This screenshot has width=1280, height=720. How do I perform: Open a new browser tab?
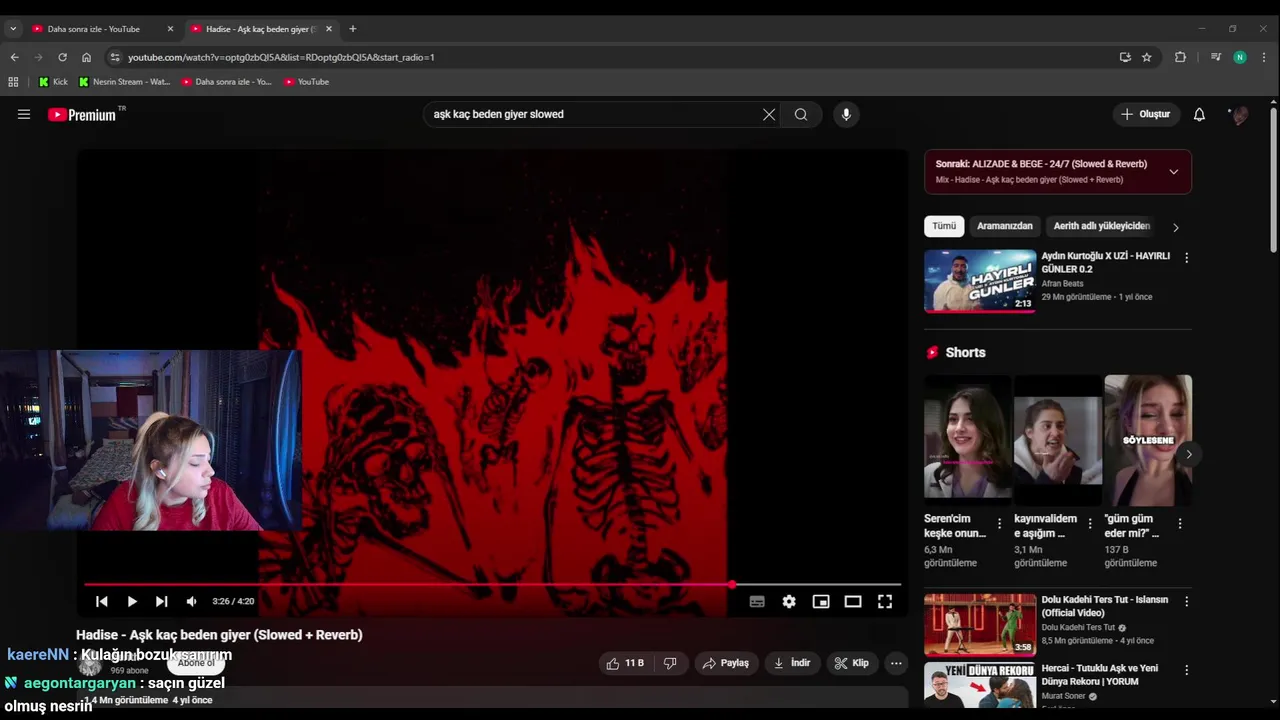click(352, 29)
